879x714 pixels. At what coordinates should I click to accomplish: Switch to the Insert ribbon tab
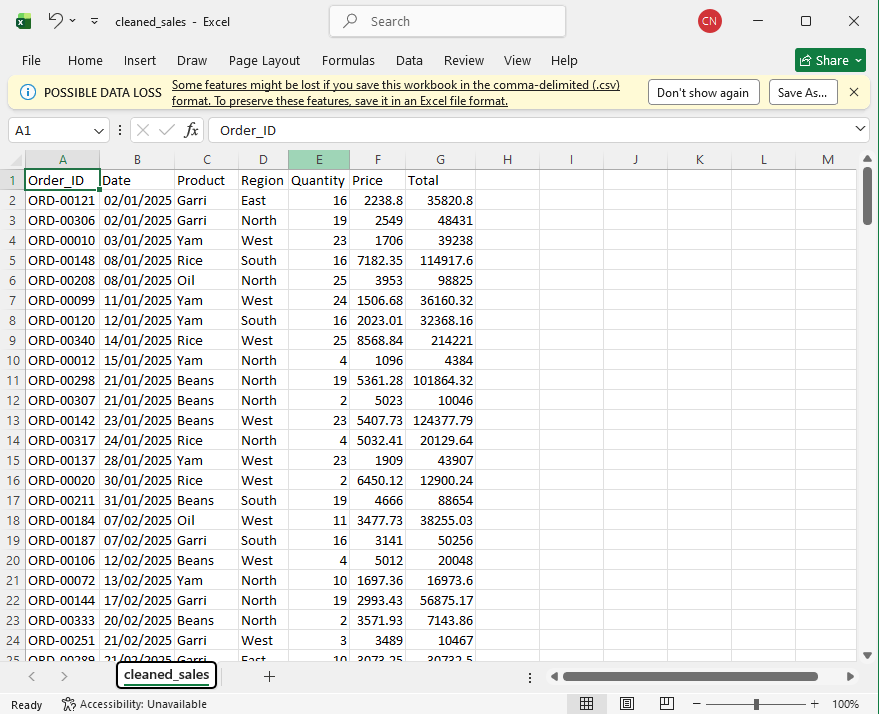[140, 61]
